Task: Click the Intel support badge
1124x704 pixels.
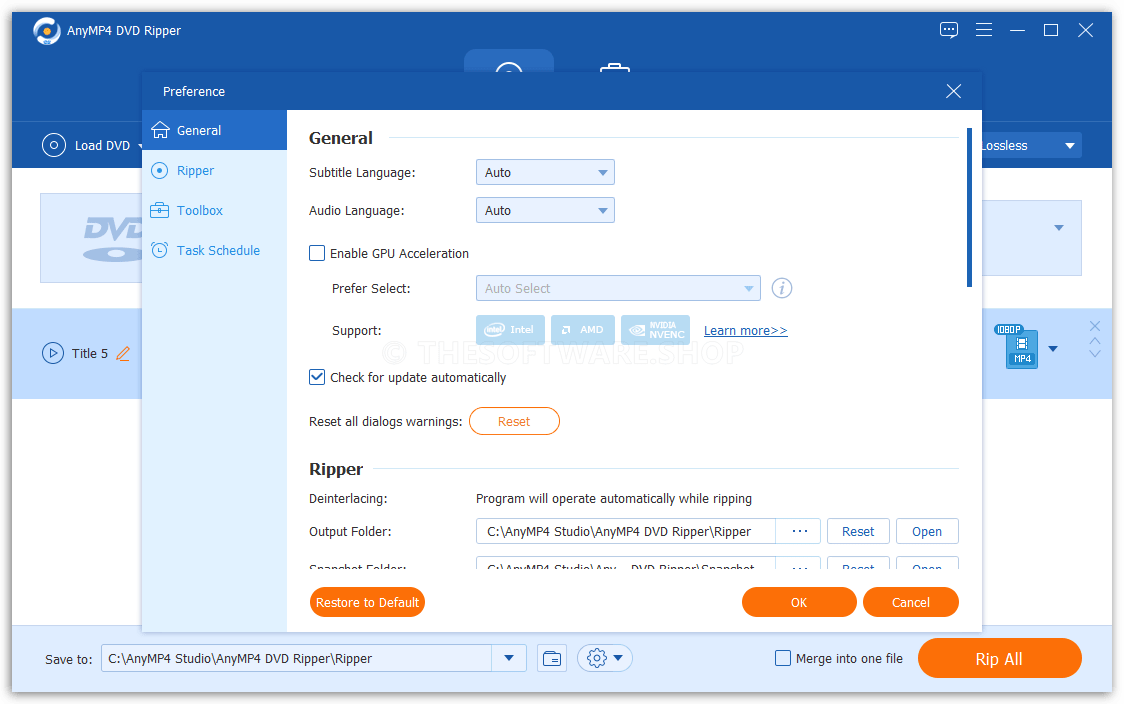Action: 510,330
